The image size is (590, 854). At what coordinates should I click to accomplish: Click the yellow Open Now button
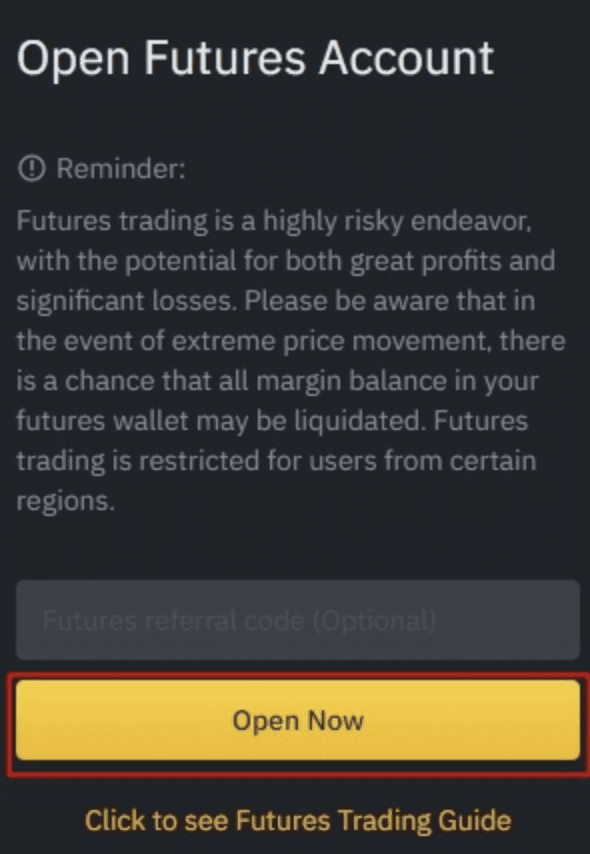click(x=297, y=720)
